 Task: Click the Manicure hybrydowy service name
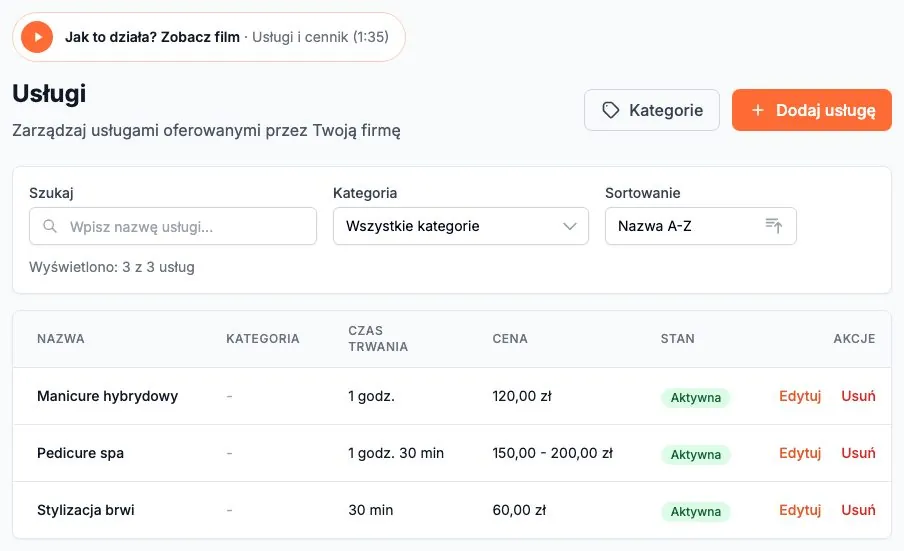pos(107,396)
